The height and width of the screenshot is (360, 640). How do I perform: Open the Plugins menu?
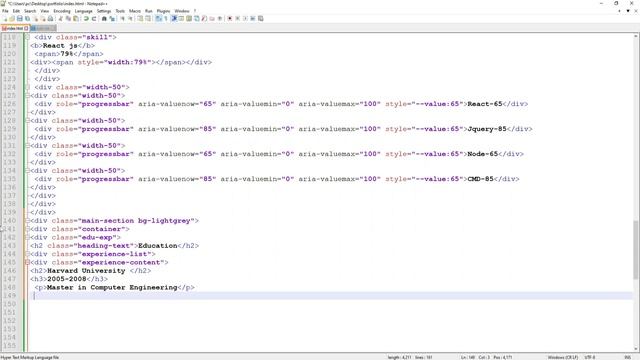tap(163, 11)
